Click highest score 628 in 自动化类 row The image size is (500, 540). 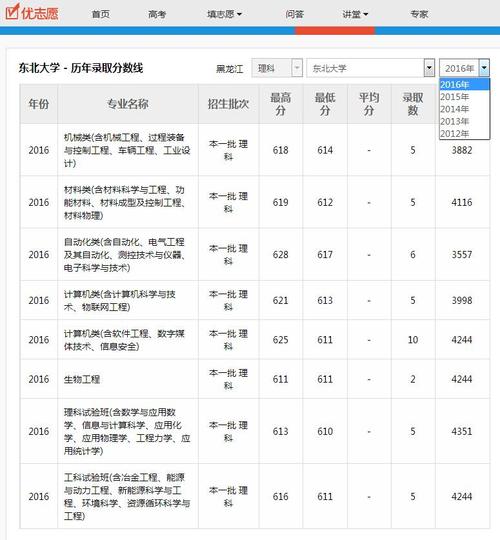tap(281, 255)
